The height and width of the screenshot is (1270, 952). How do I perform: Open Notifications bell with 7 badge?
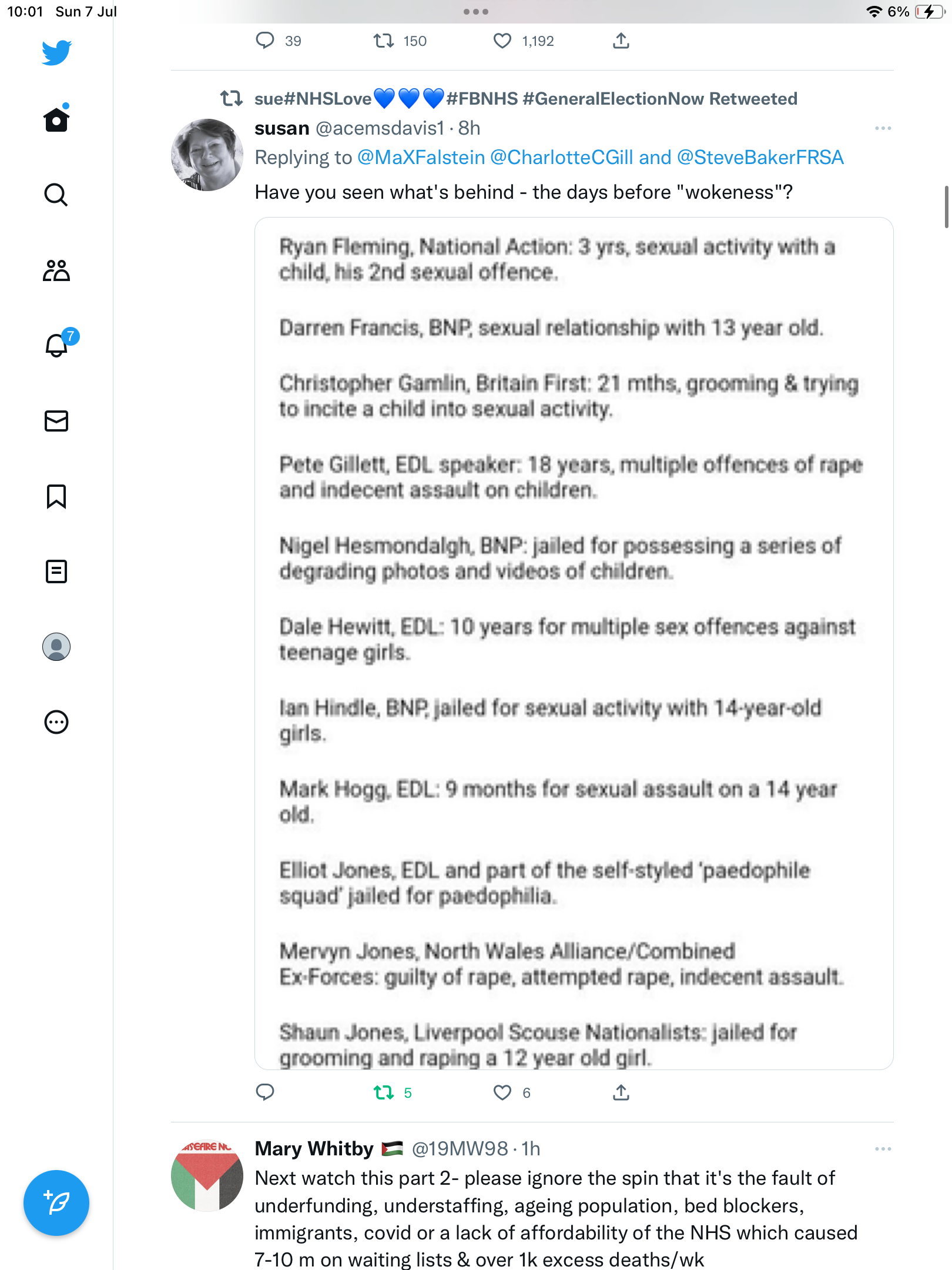pos(56,345)
